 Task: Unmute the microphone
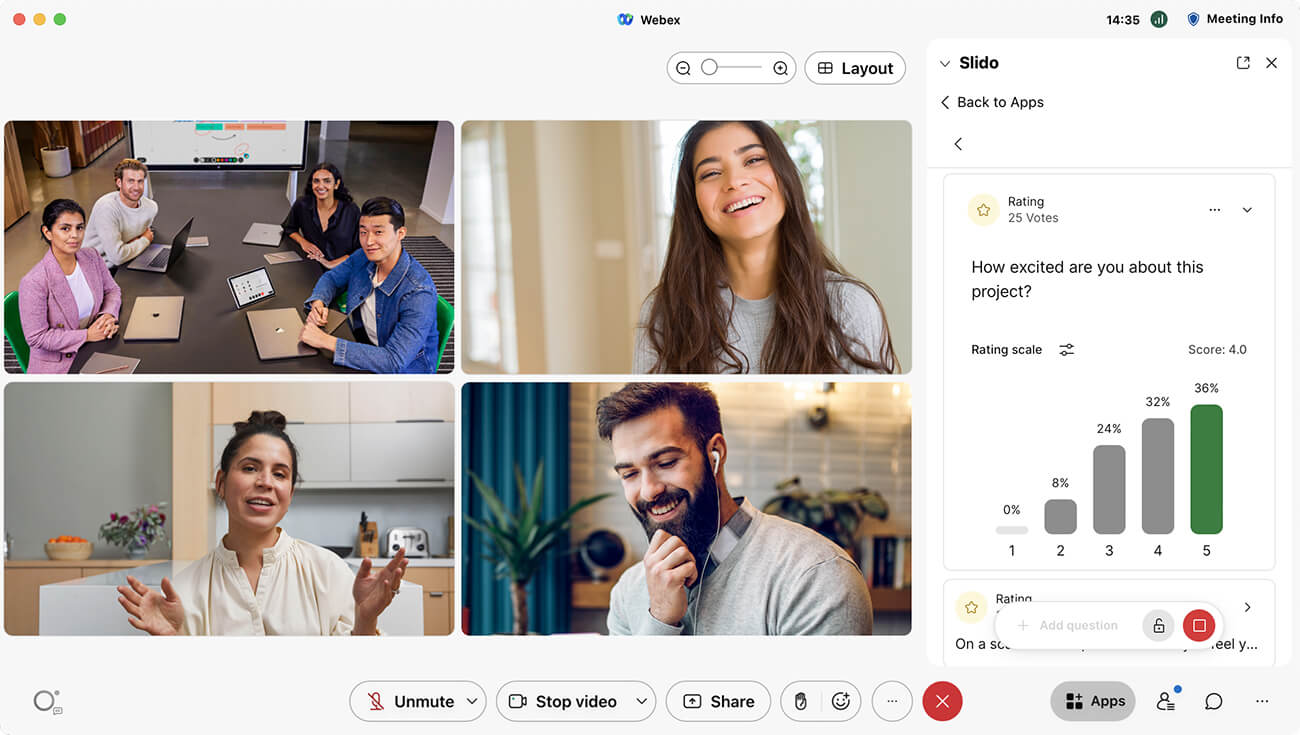(x=410, y=702)
